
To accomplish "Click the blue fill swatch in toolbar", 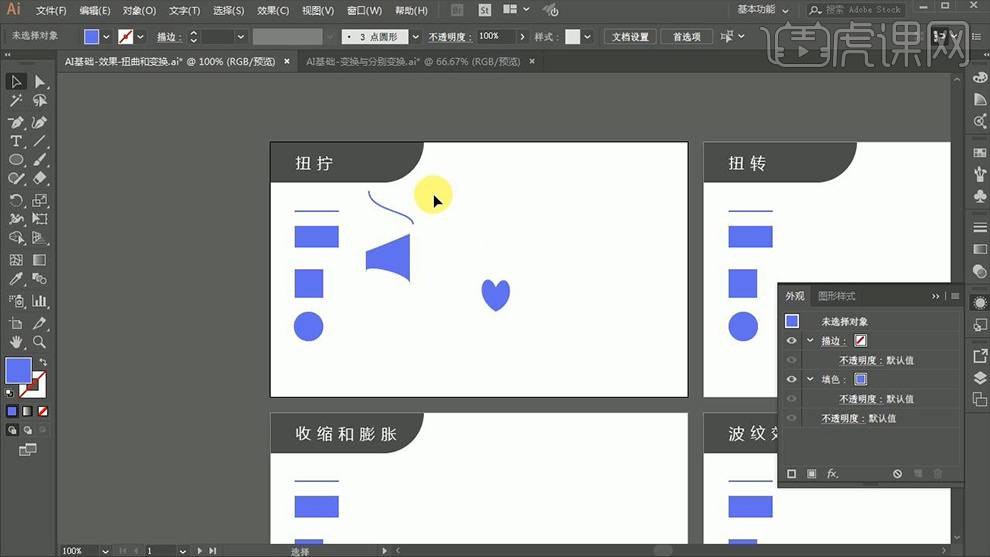I will 18,371.
